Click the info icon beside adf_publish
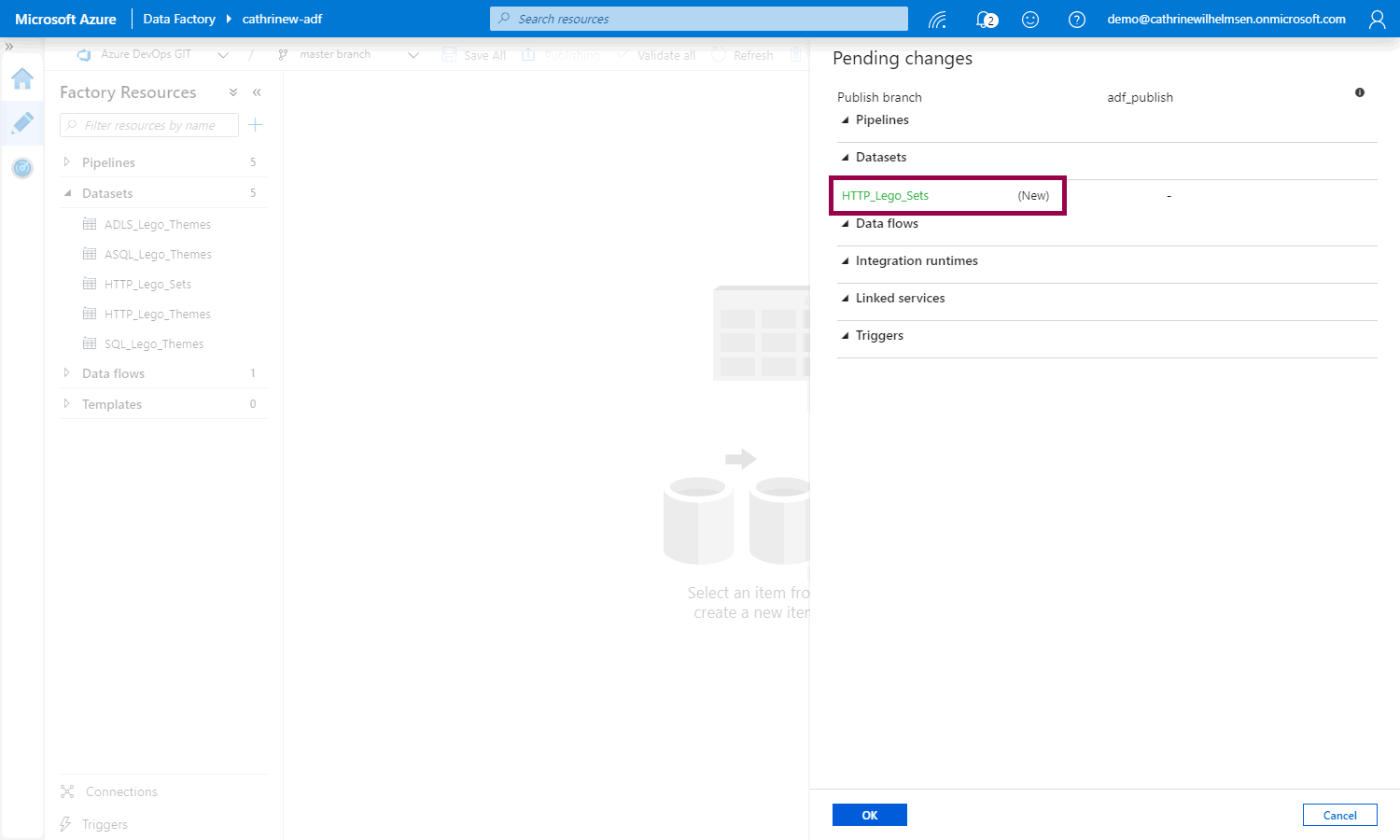Screen dimensions: 1400x840 pyautogui.click(x=1360, y=92)
